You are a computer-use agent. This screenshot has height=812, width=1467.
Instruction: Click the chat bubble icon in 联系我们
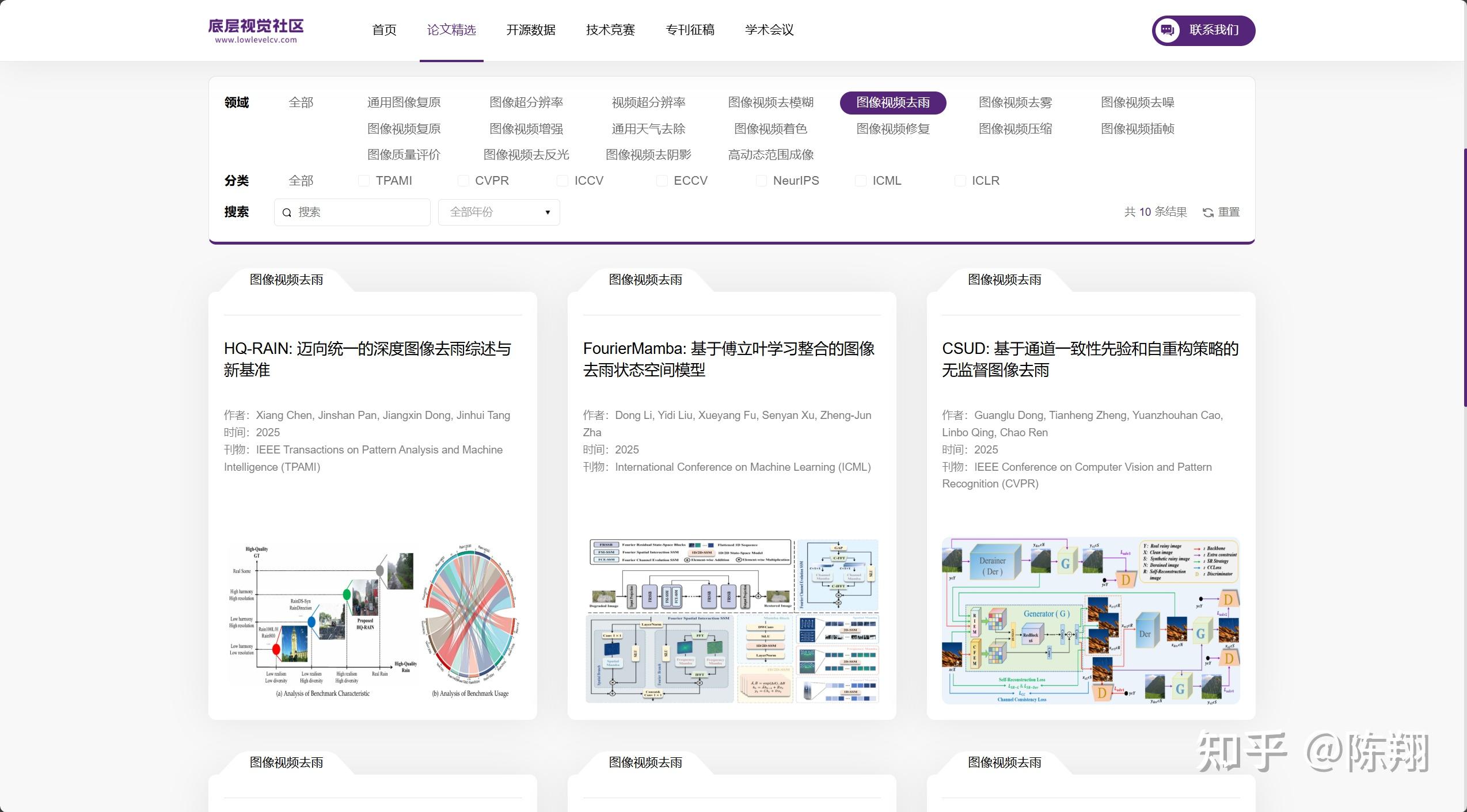pos(1168,31)
